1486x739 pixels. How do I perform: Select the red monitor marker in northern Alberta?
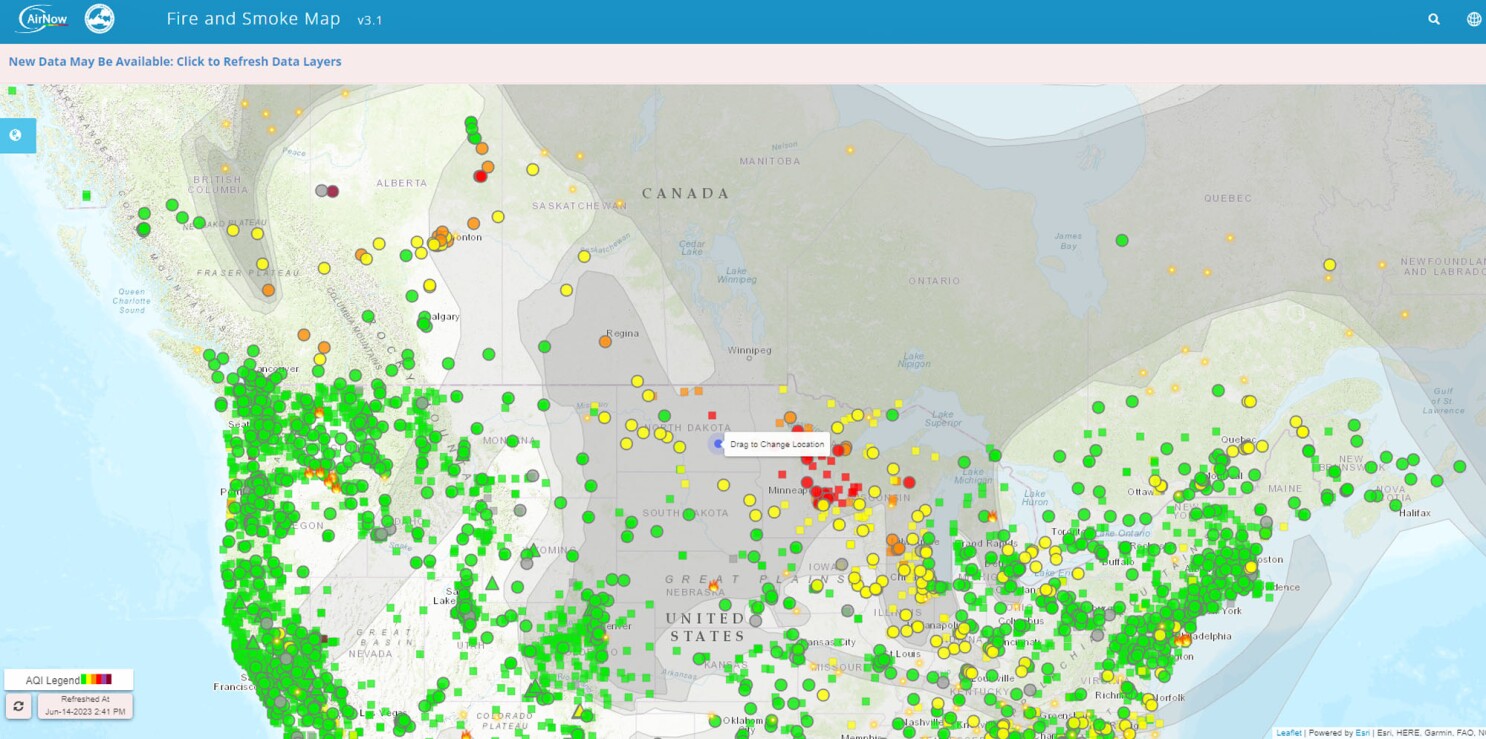tap(480, 176)
